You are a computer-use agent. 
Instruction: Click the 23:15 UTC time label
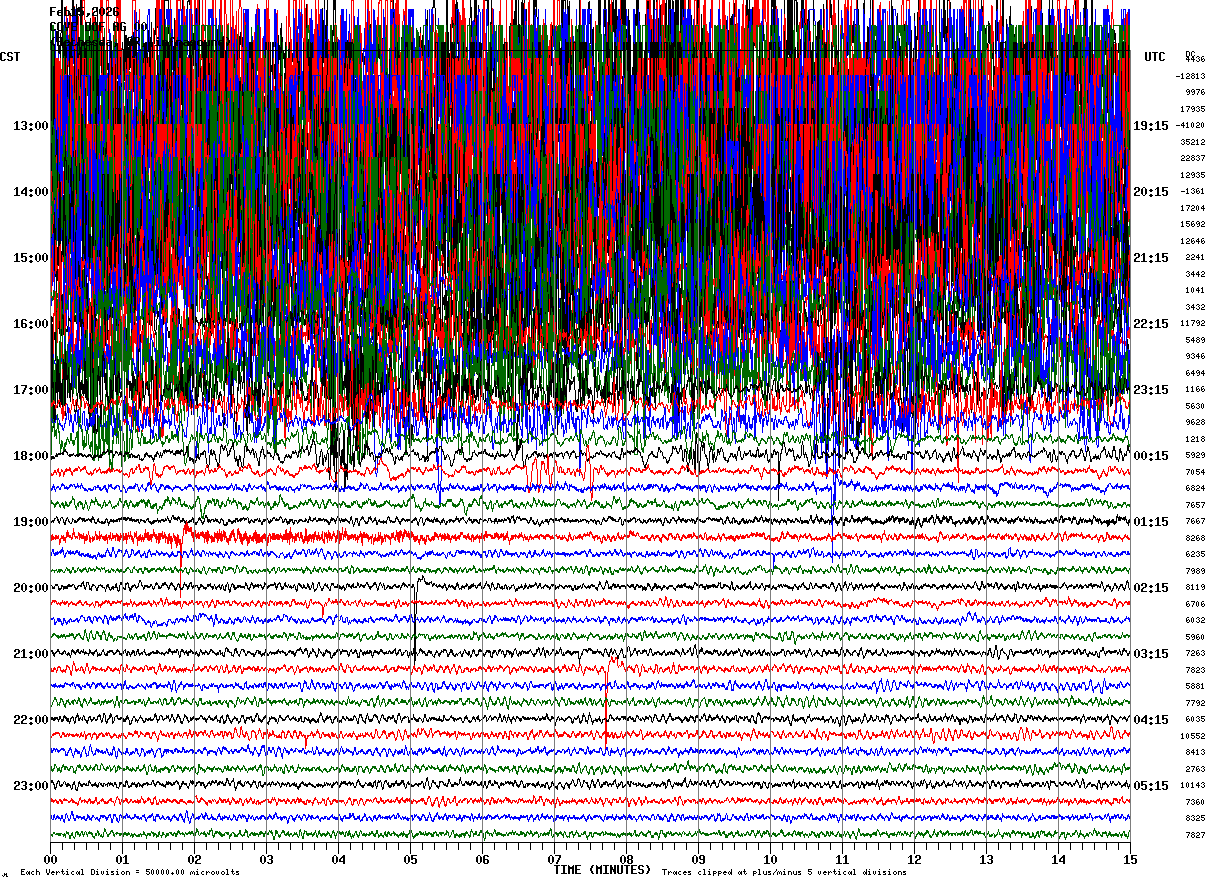[x=1151, y=390]
